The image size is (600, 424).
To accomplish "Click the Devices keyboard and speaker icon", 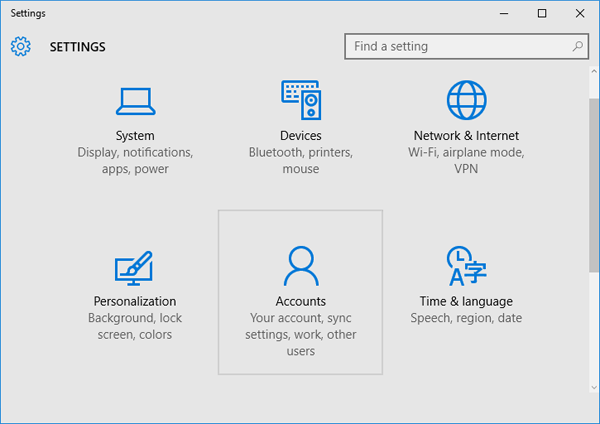I will point(300,101).
